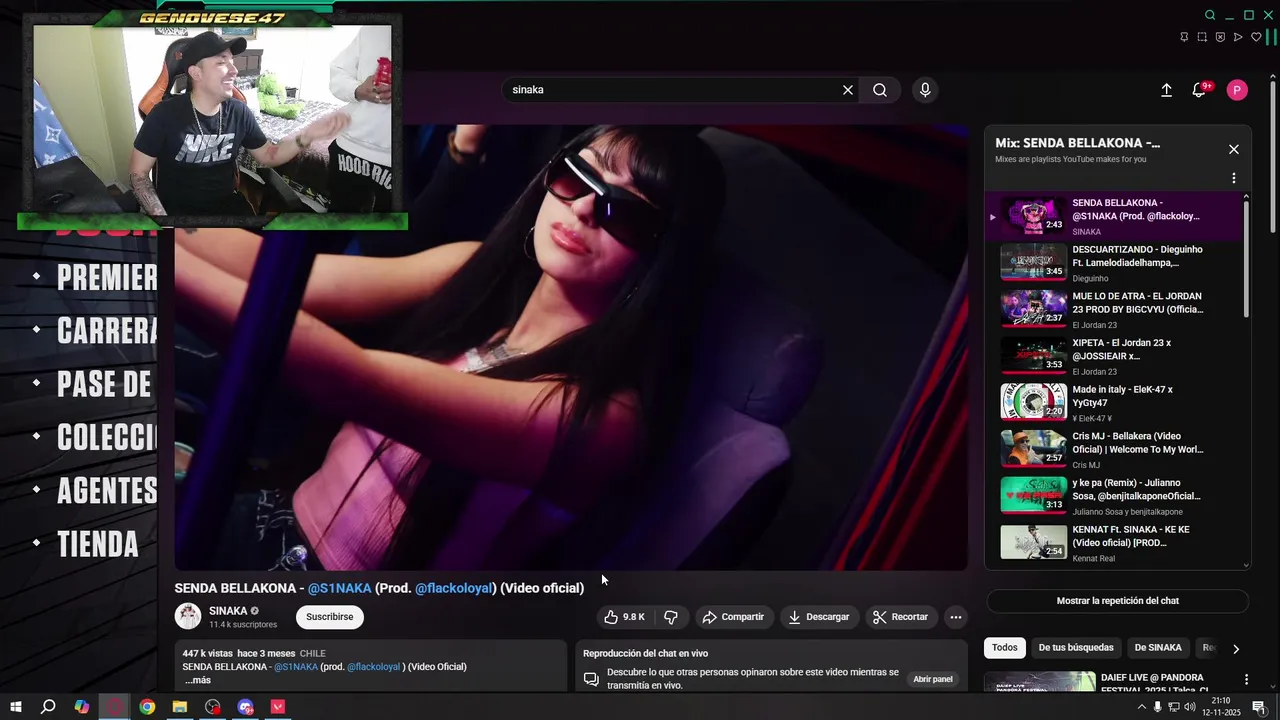Open File Explorer from the taskbar
Viewport: 1280px width, 720px height.
click(180, 707)
